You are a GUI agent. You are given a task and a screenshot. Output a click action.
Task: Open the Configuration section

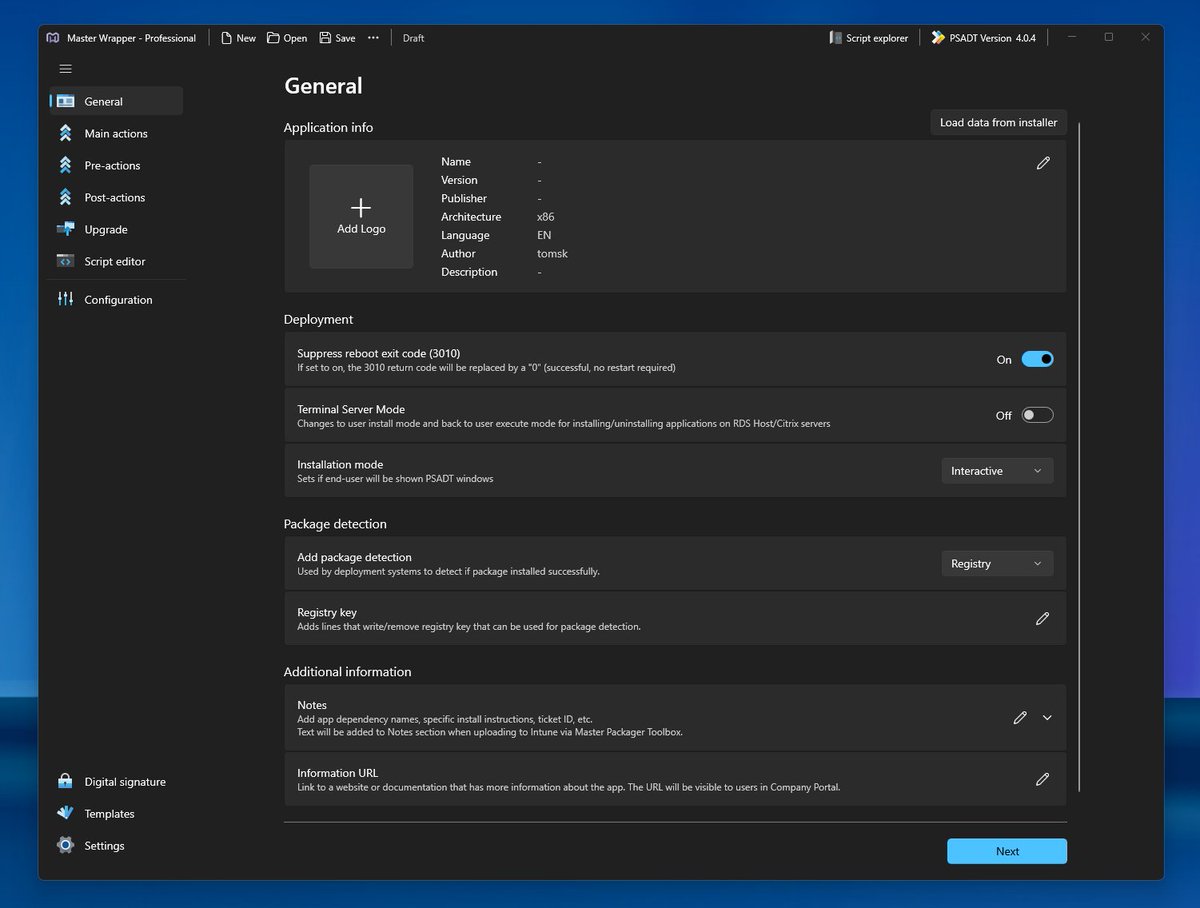coord(116,299)
